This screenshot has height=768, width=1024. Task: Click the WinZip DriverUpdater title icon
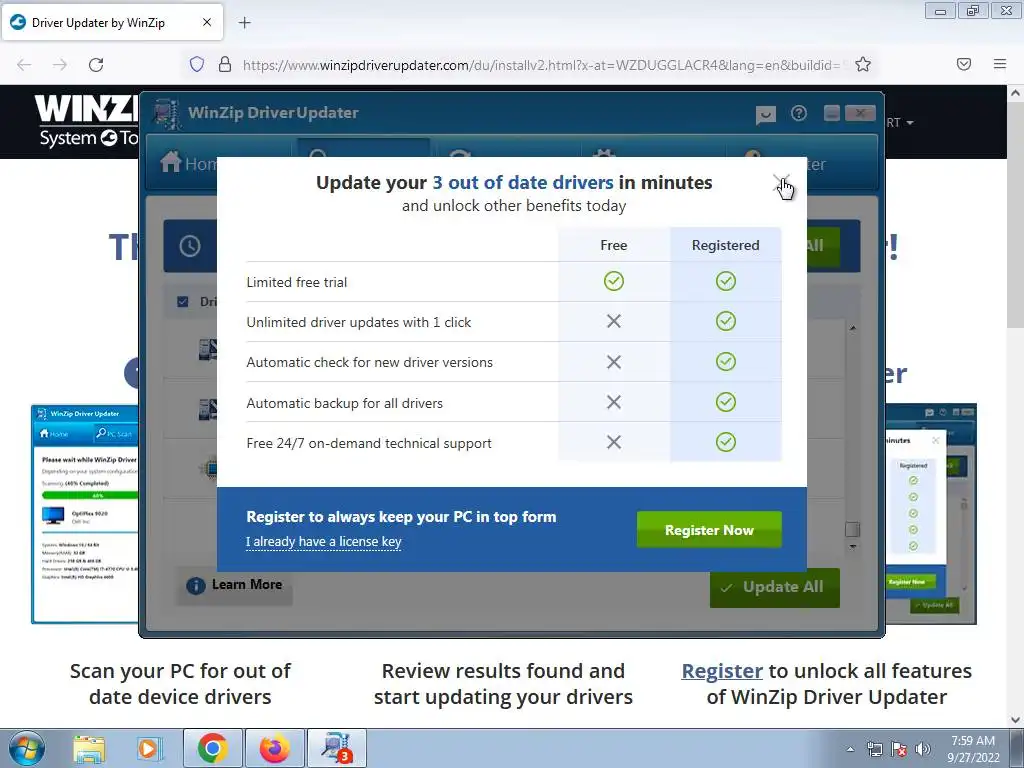click(167, 114)
